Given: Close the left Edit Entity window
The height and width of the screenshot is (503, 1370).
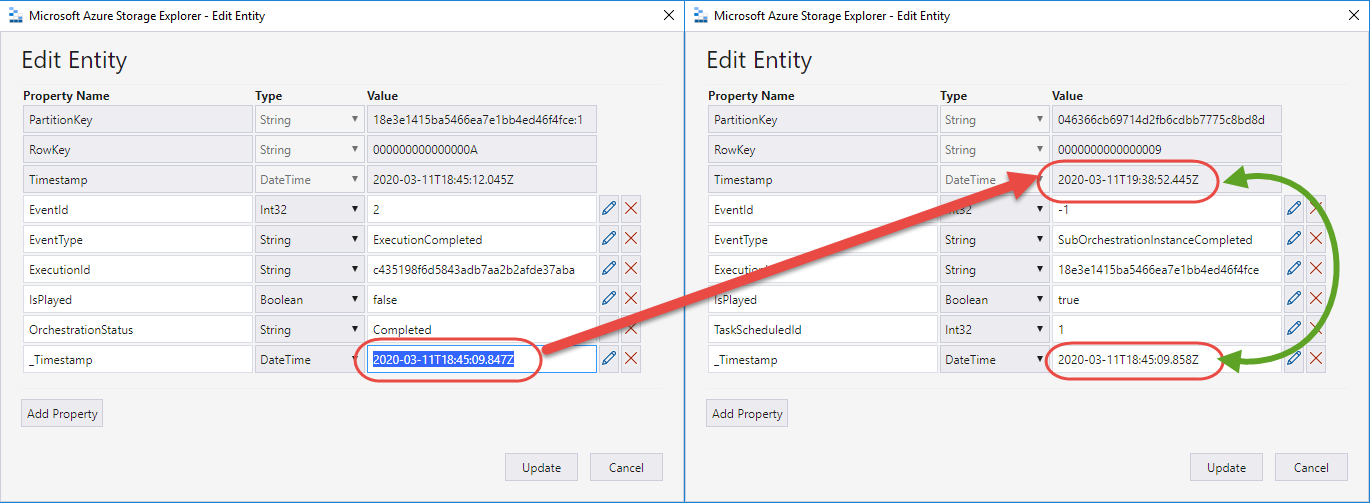Looking at the screenshot, I should tap(668, 15).
